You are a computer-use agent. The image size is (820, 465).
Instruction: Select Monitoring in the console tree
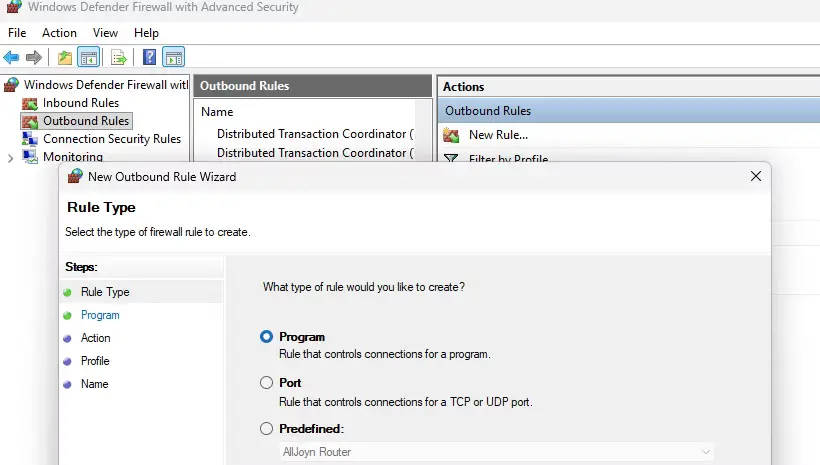[x=73, y=156]
